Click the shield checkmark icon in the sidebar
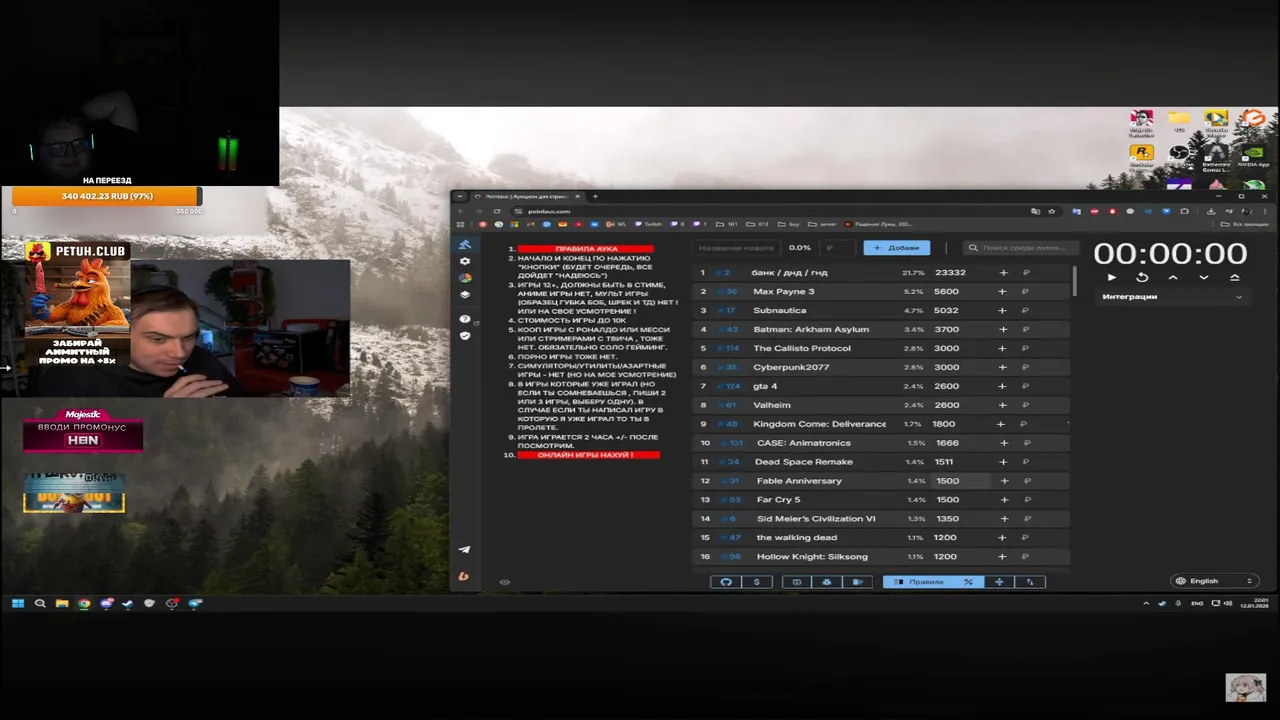The width and height of the screenshot is (1280, 720). click(464, 336)
